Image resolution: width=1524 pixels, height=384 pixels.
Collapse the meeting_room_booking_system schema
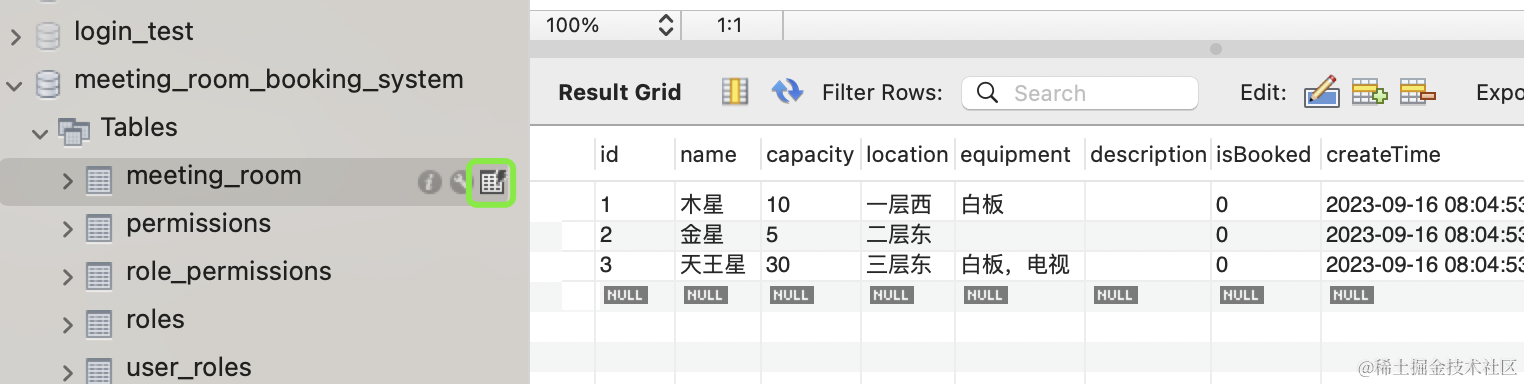tap(14, 85)
